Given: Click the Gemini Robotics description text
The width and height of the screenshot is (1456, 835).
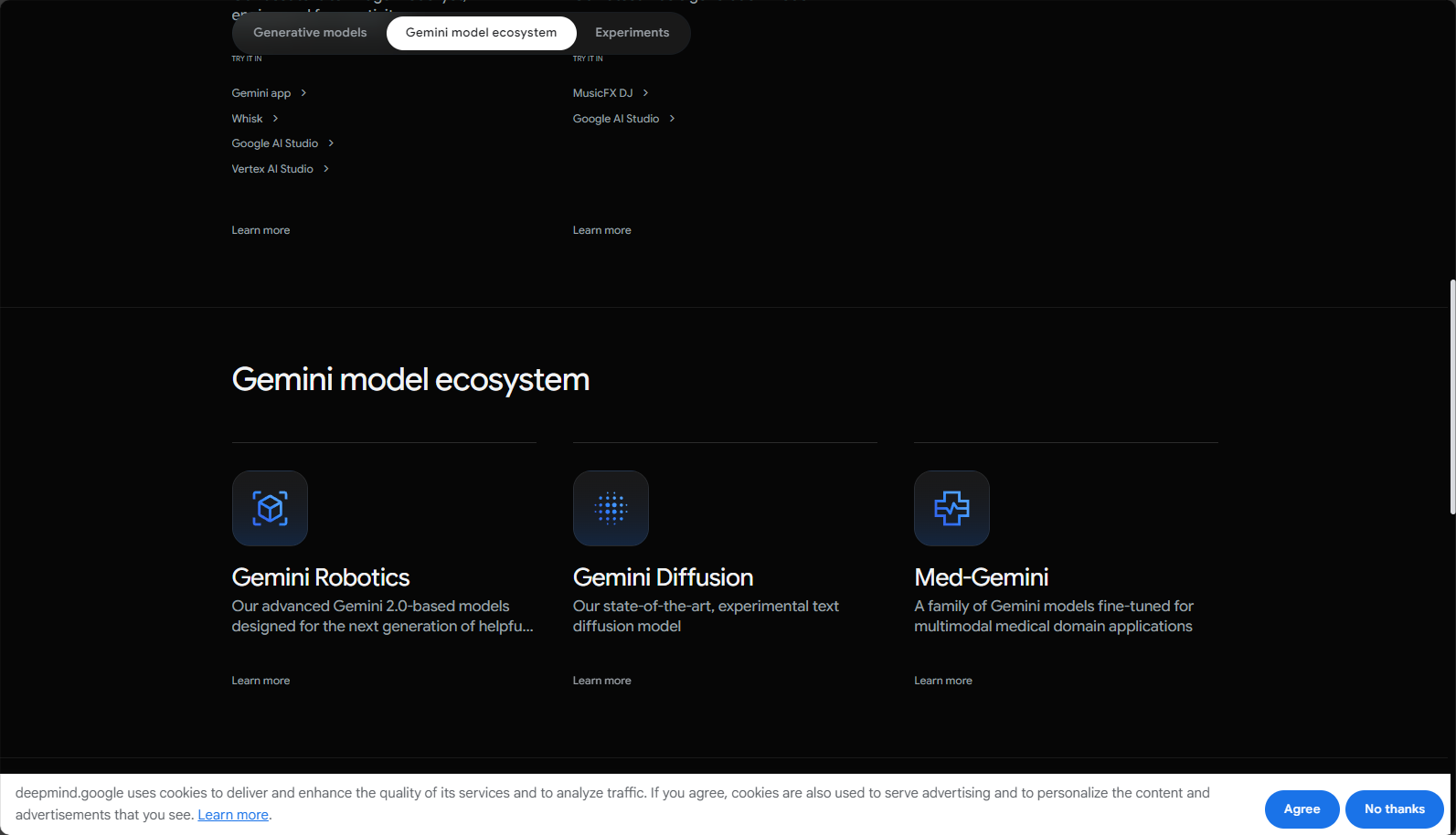Looking at the screenshot, I should 382,617.
